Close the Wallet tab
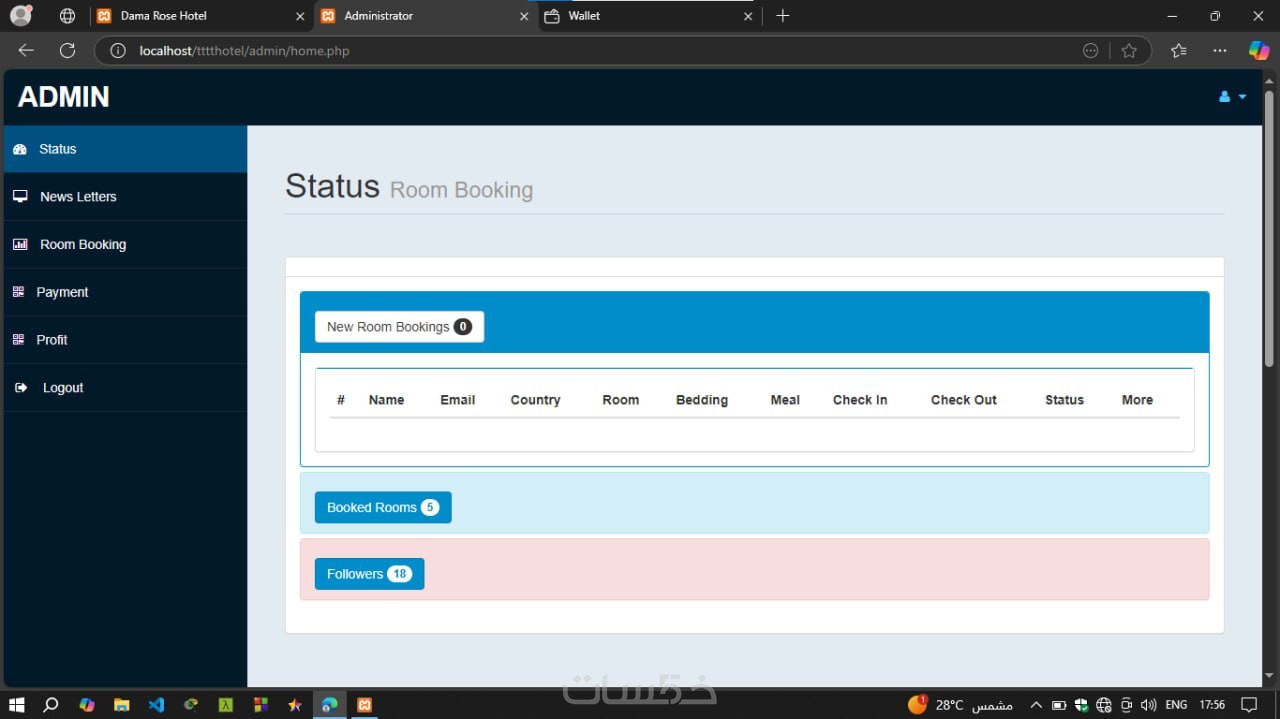1280x719 pixels. (747, 16)
